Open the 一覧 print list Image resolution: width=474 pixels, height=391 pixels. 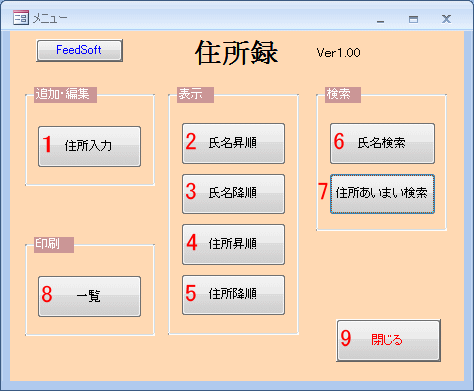[x=89, y=296]
